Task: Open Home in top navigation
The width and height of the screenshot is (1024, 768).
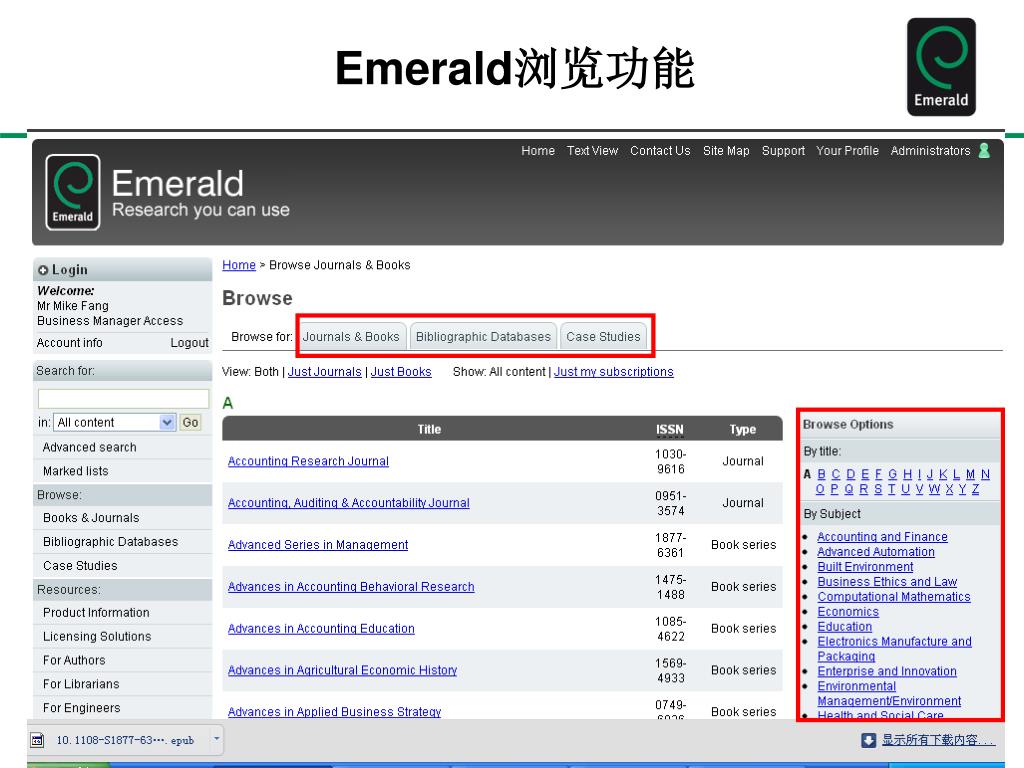Action: (538, 151)
